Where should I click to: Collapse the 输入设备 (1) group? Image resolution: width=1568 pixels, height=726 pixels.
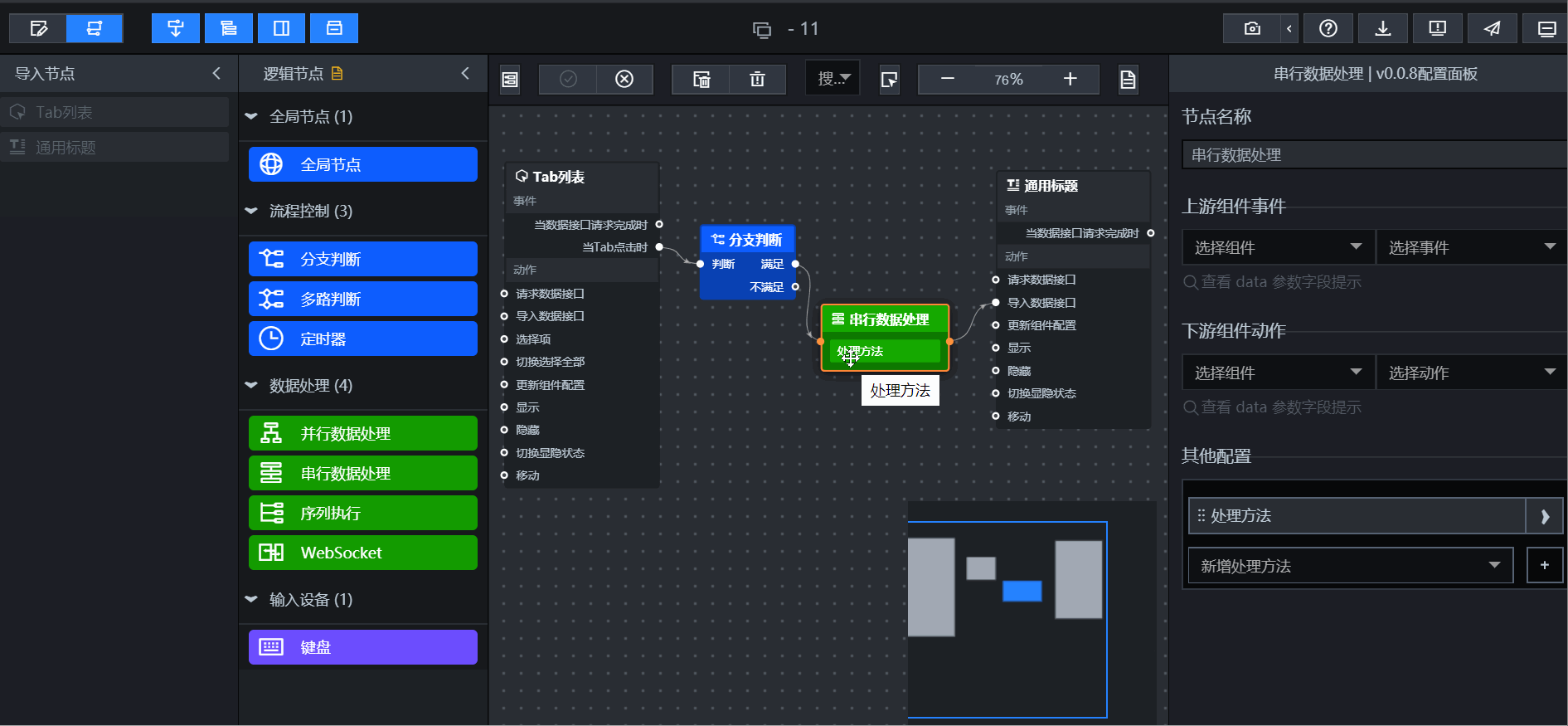tap(251, 599)
